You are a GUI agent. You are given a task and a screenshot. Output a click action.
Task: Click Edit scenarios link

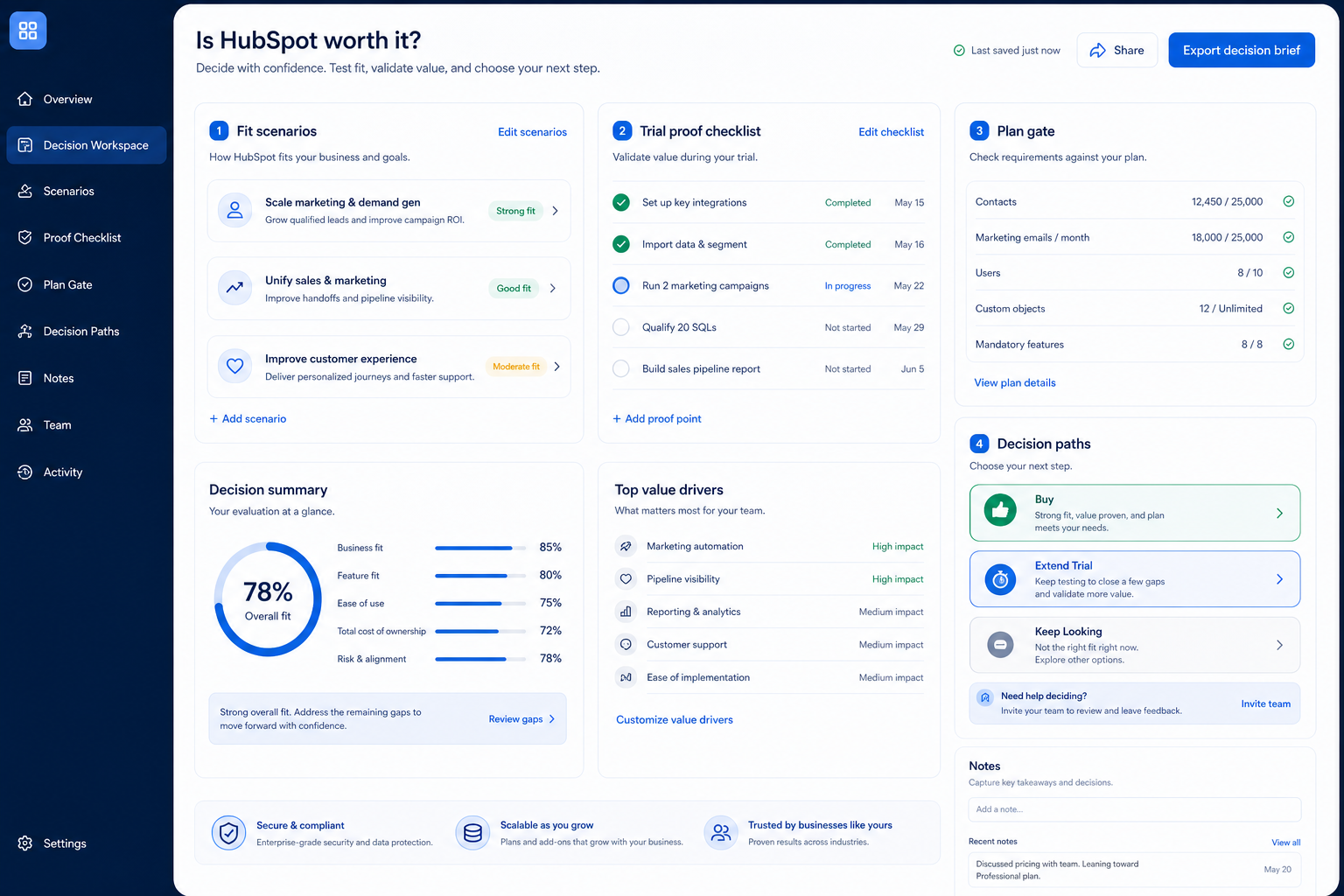(532, 132)
